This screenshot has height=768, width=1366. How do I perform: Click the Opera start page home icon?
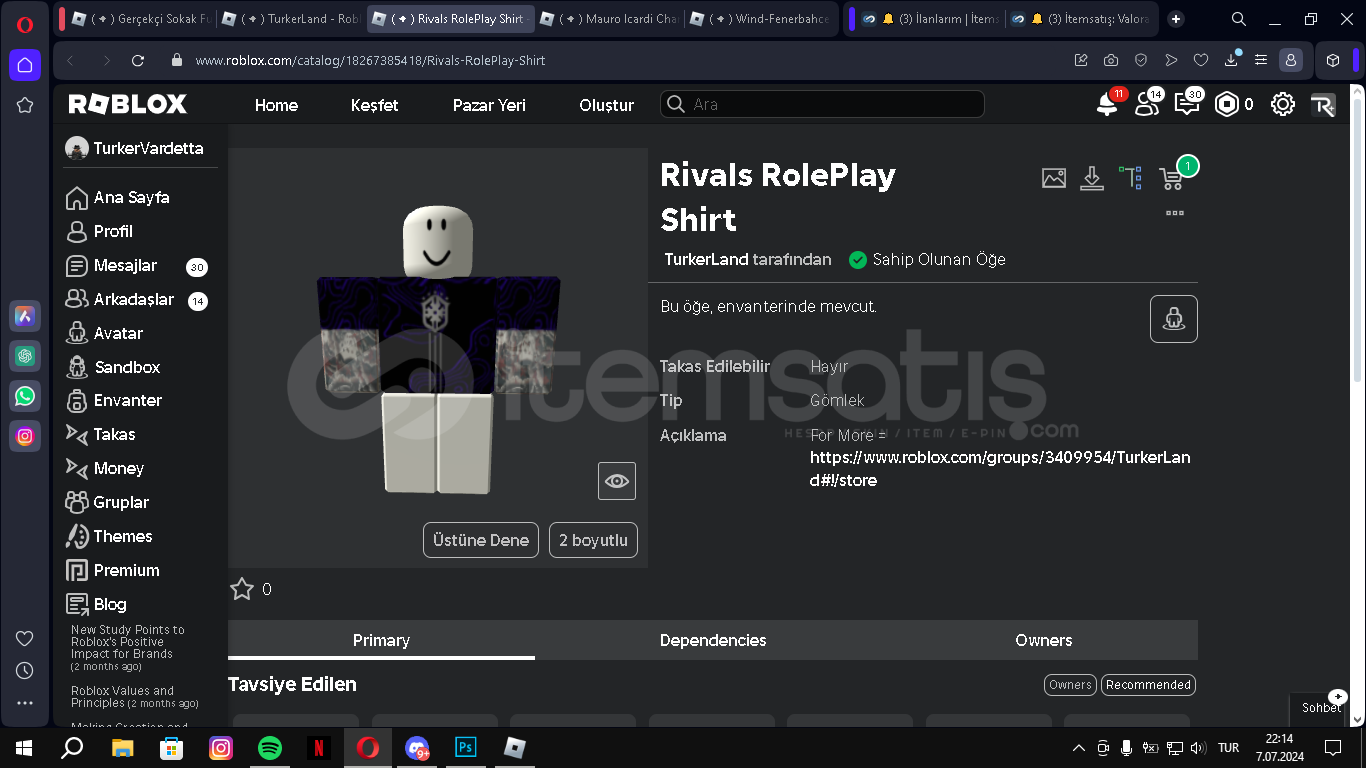[25, 65]
